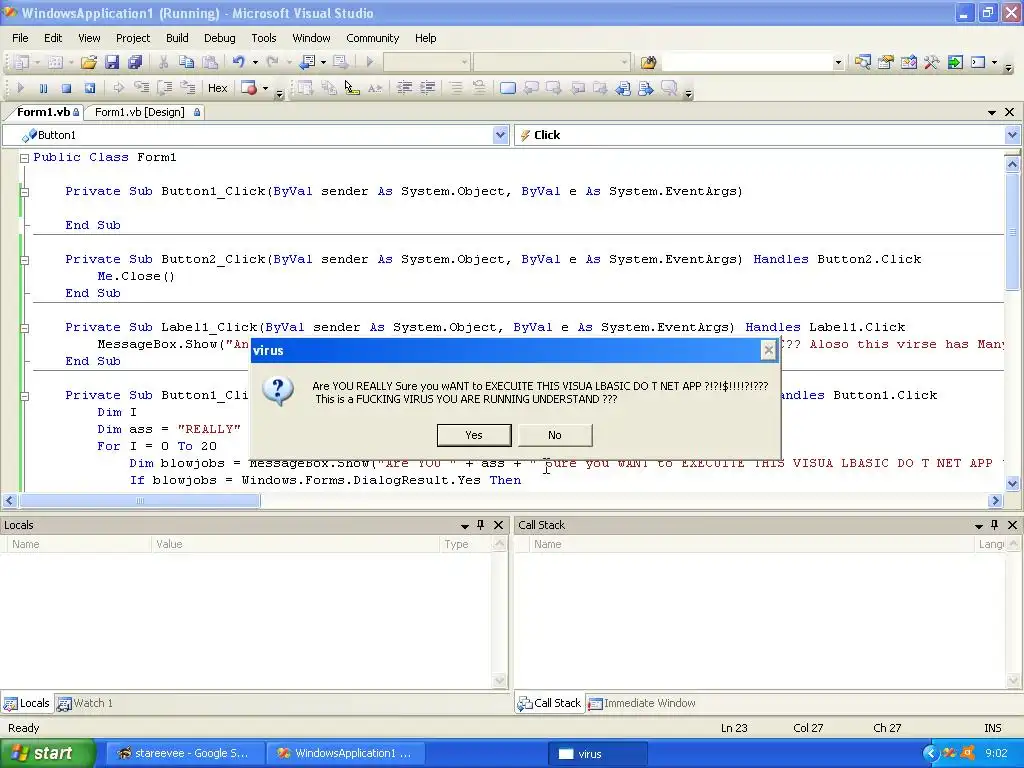Click the Find text input field

(747, 63)
